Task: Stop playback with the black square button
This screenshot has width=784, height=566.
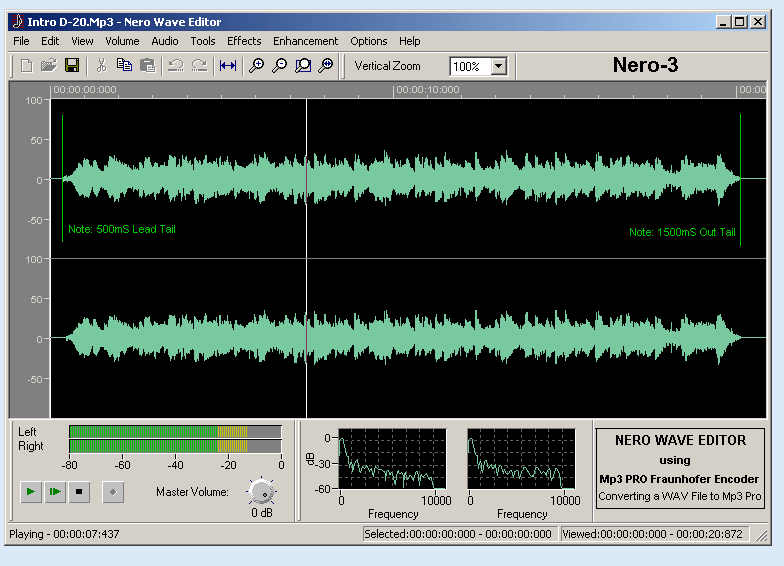Action: (x=79, y=492)
